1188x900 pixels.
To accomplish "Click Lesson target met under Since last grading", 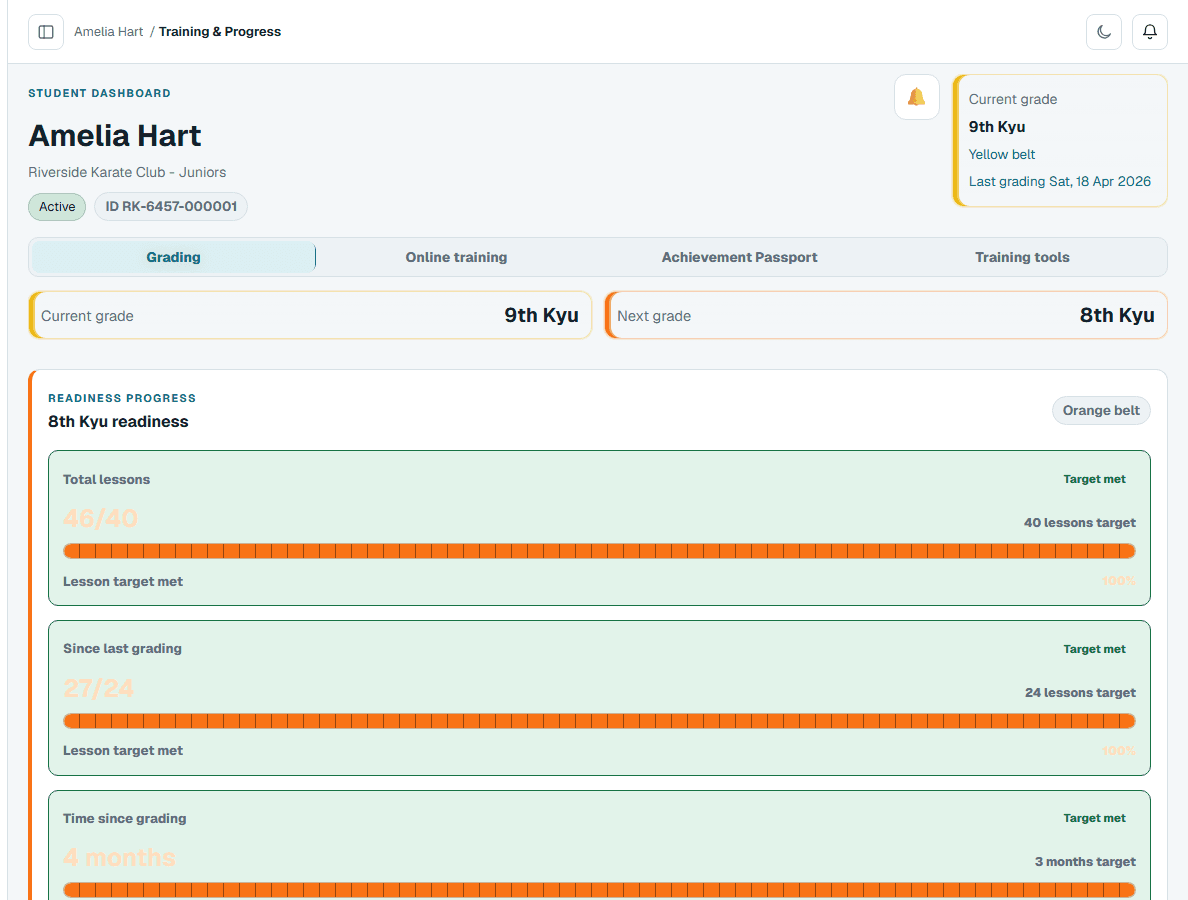I will click(123, 750).
